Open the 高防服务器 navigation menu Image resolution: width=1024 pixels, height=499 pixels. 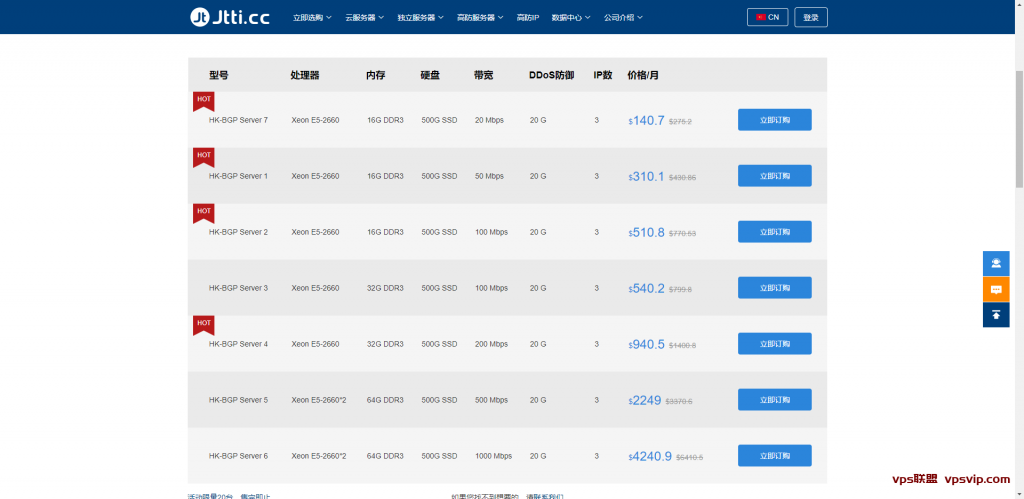click(479, 18)
